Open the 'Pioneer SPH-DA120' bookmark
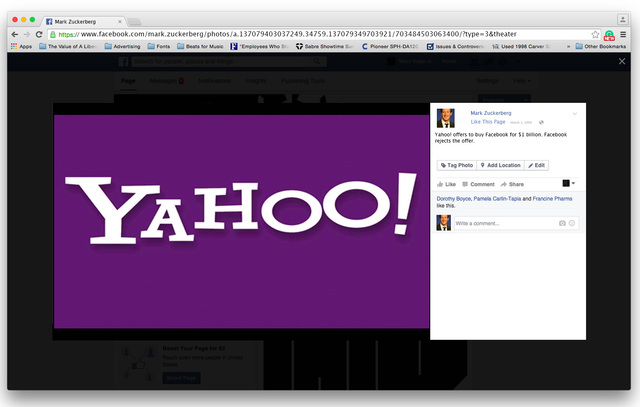Image resolution: width=640 pixels, height=407 pixels. coord(390,46)
